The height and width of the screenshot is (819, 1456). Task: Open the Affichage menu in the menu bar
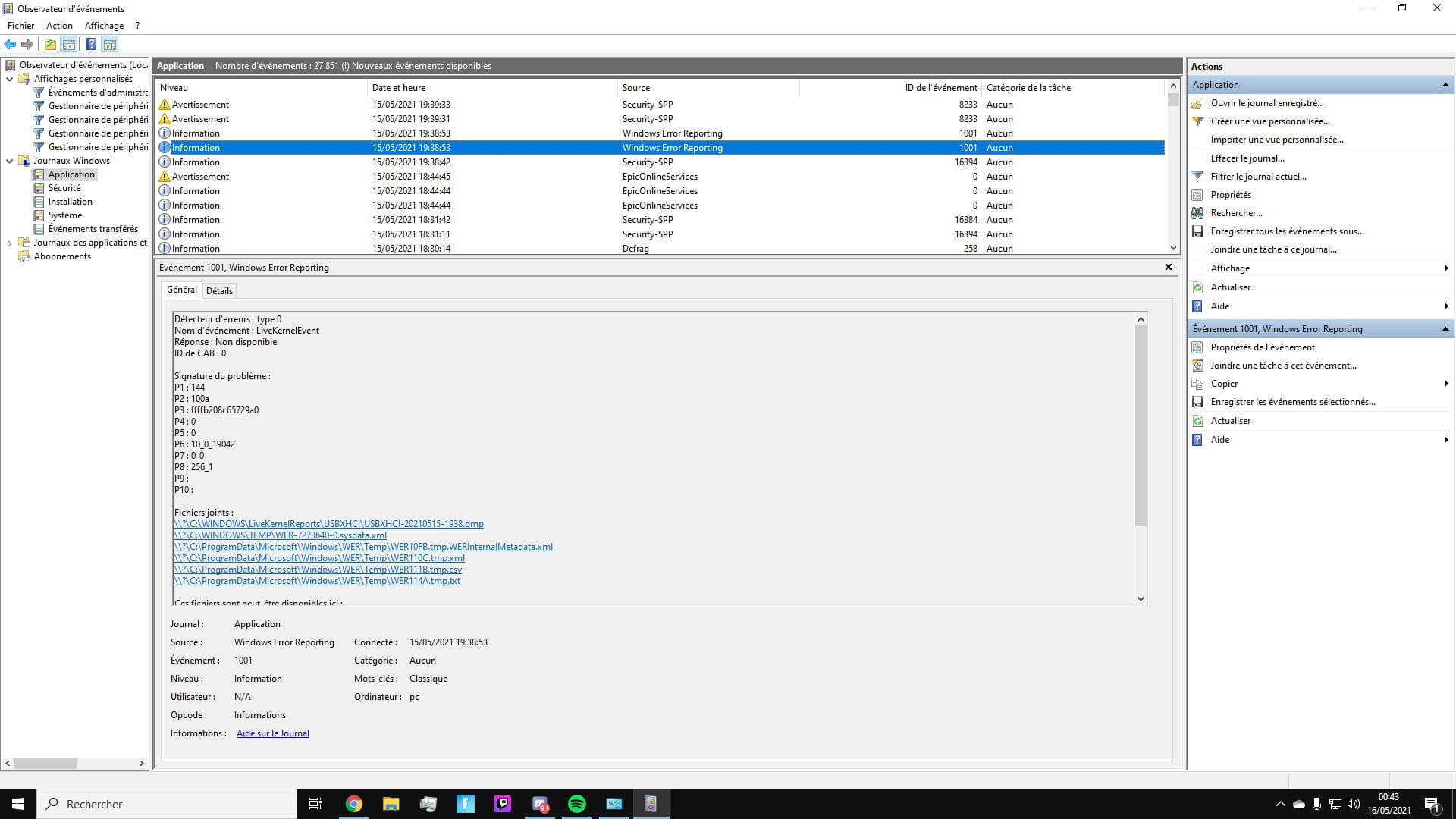pos(104,26)
